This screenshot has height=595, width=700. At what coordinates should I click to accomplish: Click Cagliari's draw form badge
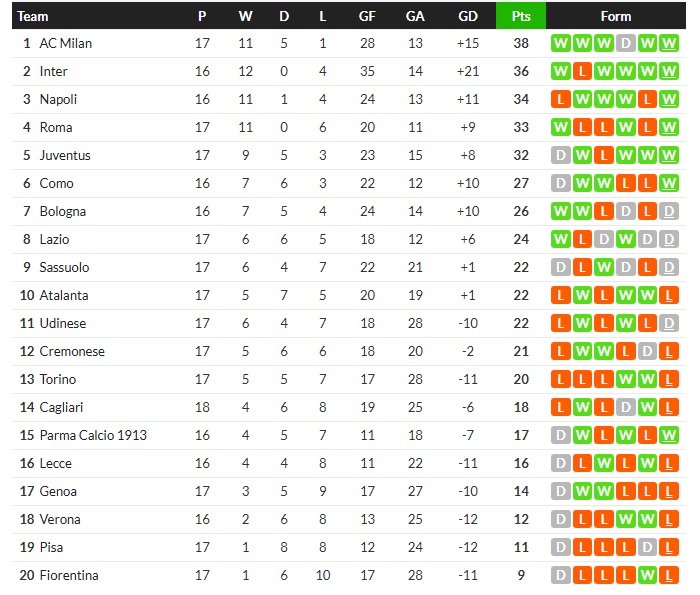(x=625, y=408)
